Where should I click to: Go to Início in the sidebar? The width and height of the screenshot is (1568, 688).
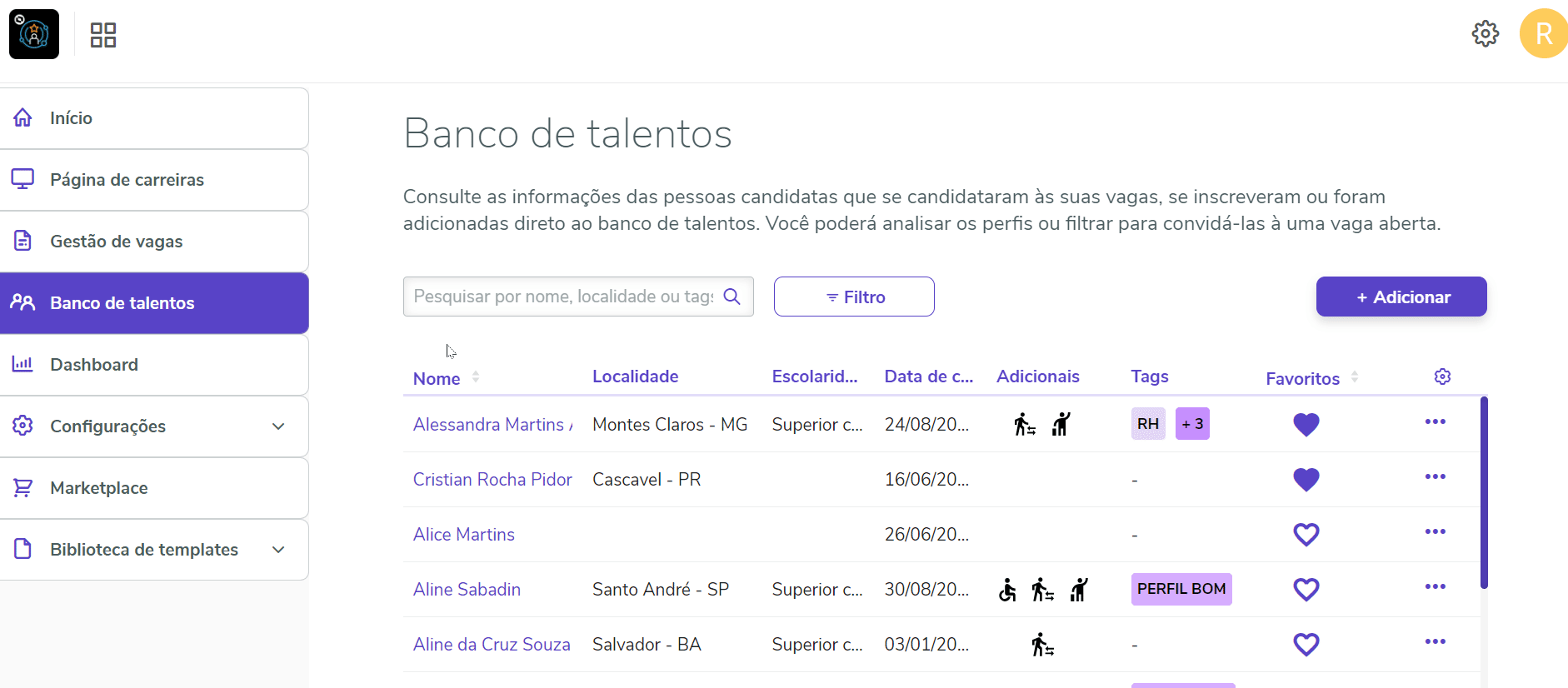click(154, 118)
